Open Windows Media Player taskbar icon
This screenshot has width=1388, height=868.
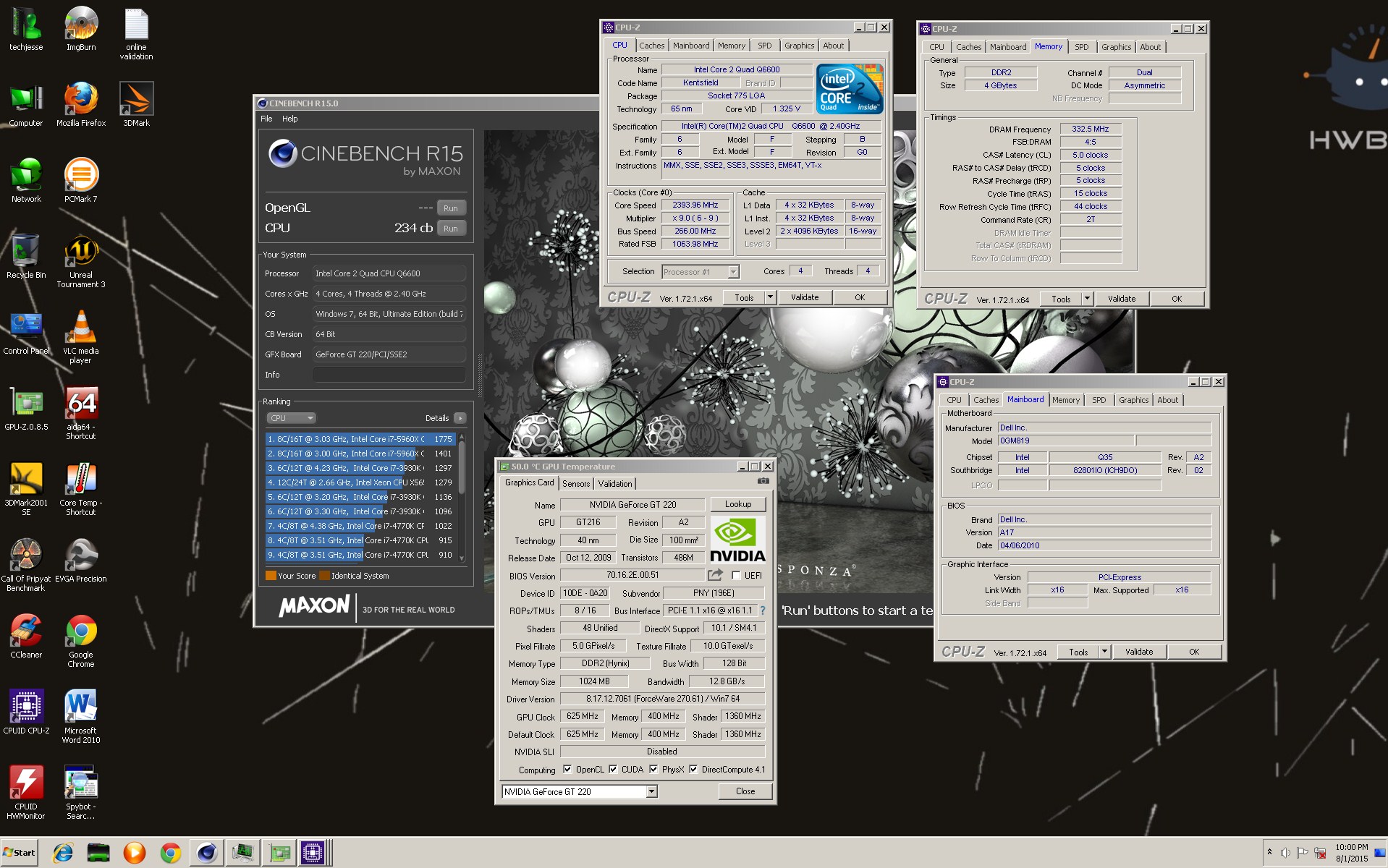point(134,853)
